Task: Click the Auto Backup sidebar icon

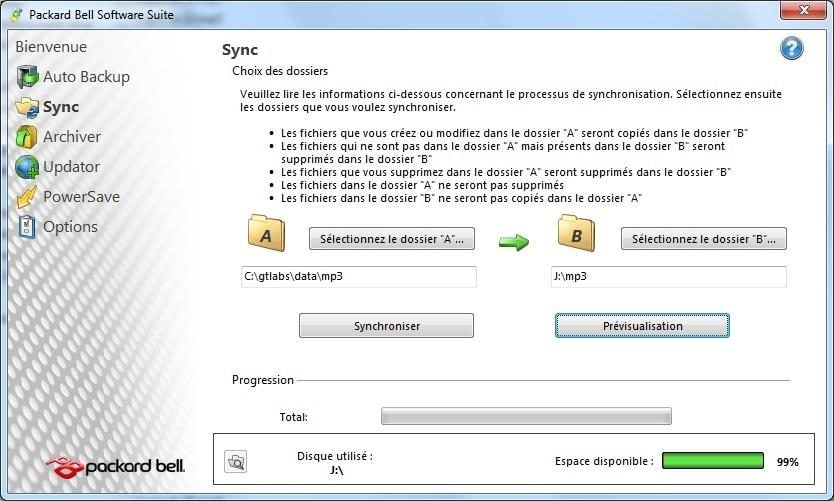Action: (x=27, y=77)
